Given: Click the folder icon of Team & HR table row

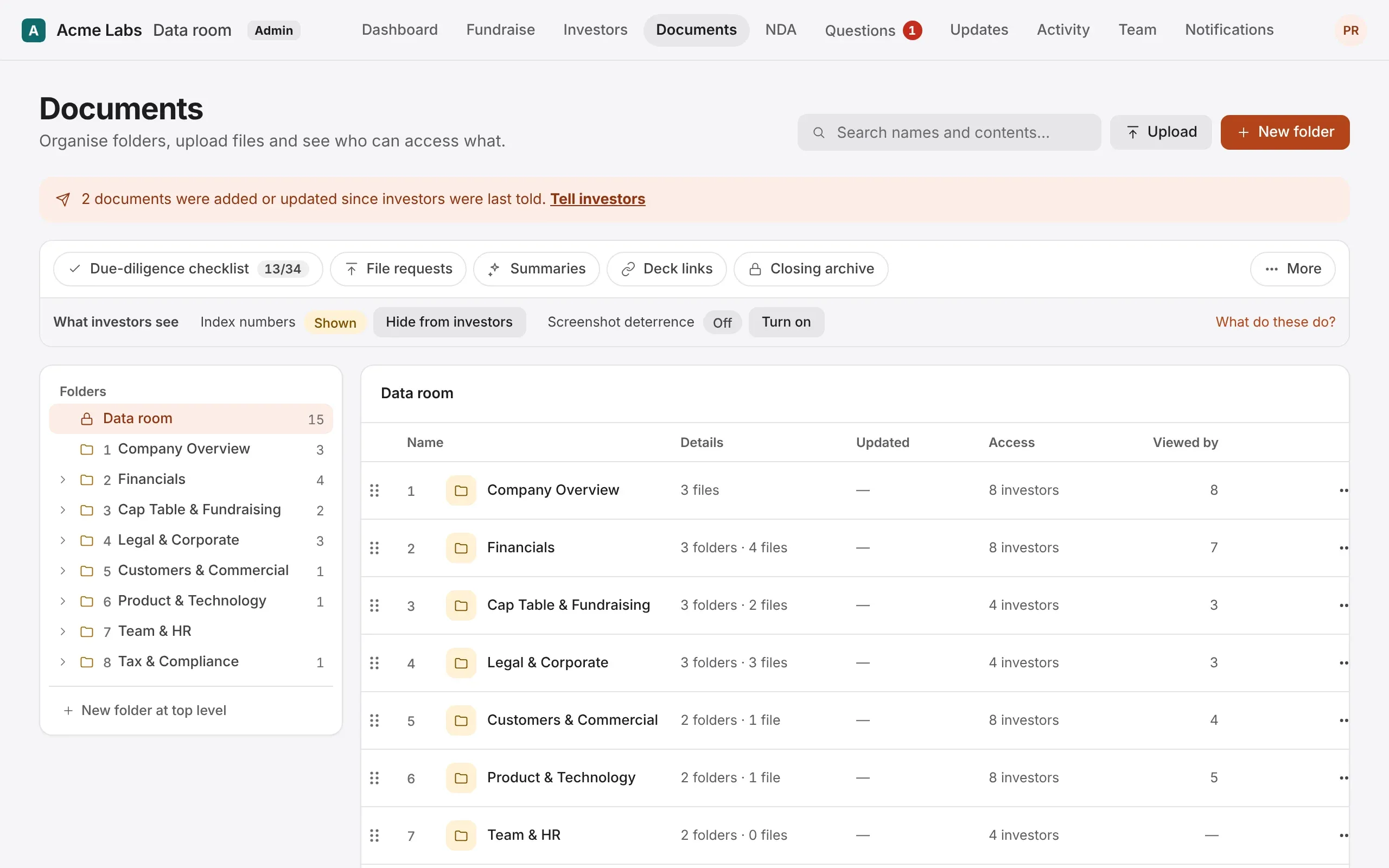Looking at the screenshot, I should [461, 835].
